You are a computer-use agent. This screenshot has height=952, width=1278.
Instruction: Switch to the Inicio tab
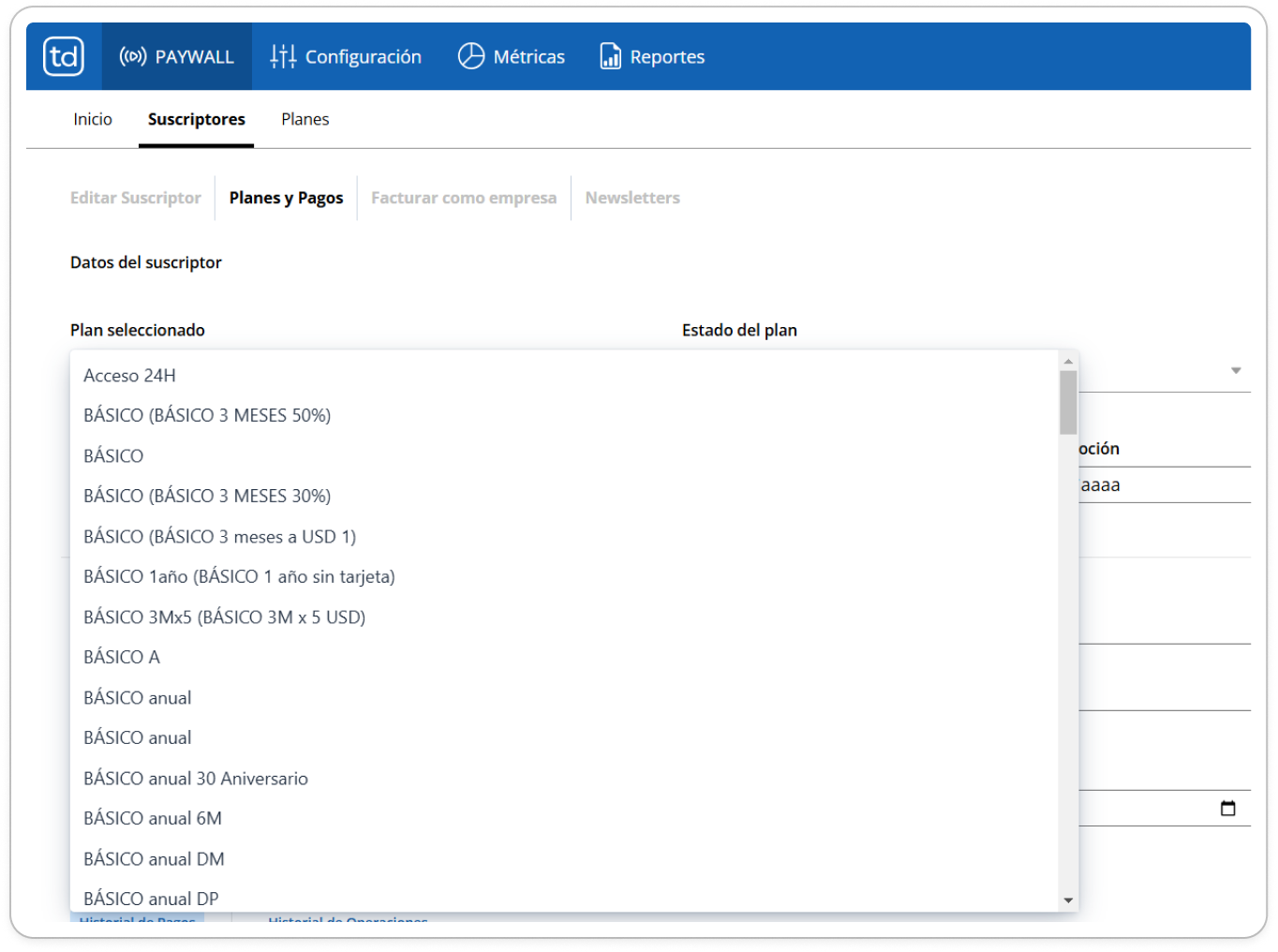(93, 119)
